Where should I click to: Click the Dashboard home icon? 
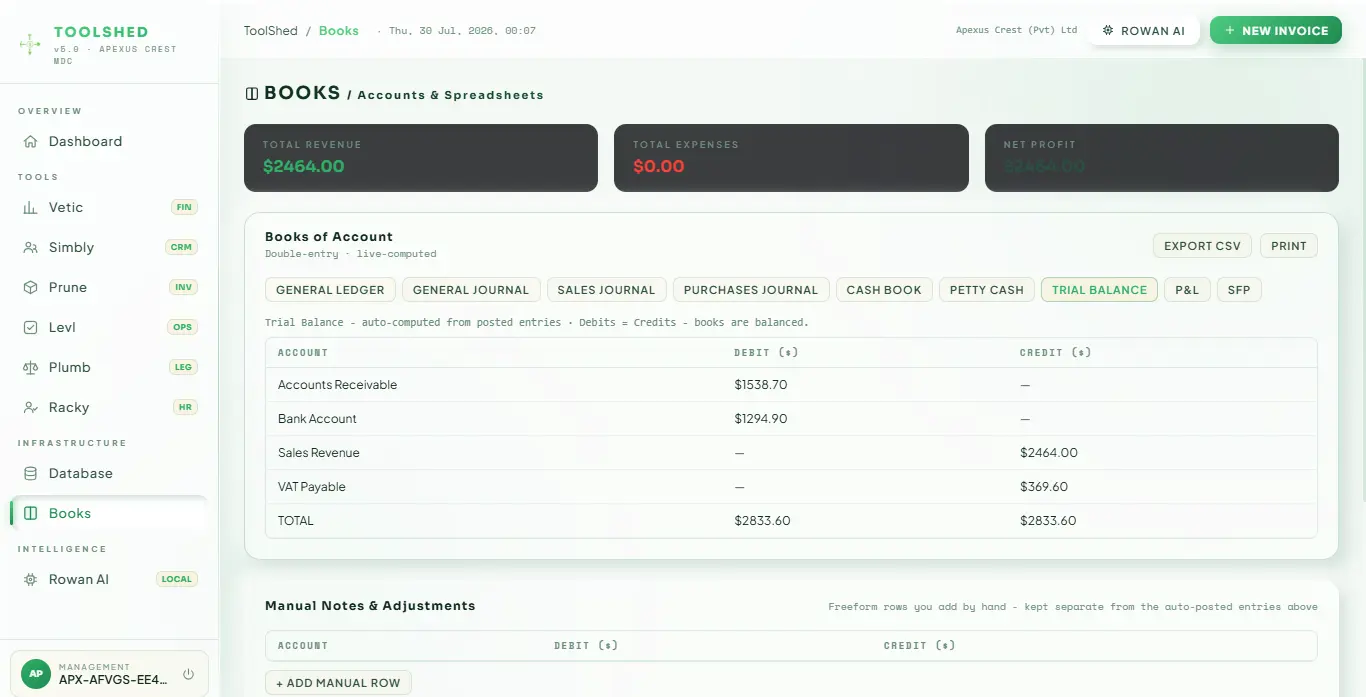click(x=30, y=142)
